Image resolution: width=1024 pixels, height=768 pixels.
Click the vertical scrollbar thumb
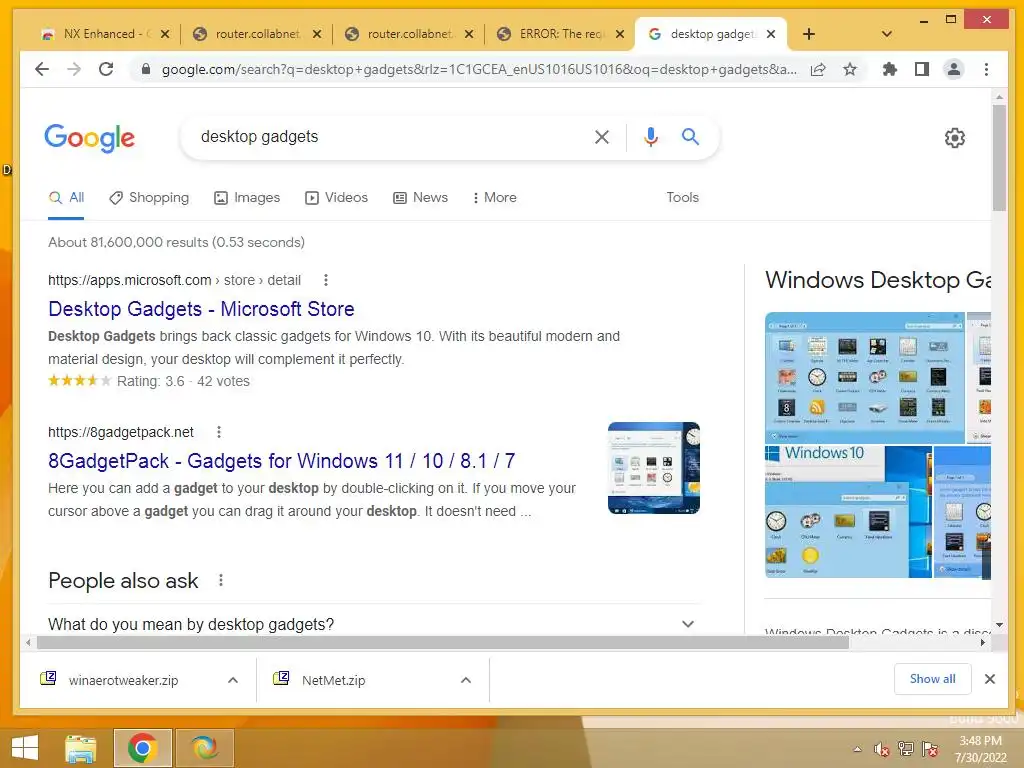pos(999,157)
